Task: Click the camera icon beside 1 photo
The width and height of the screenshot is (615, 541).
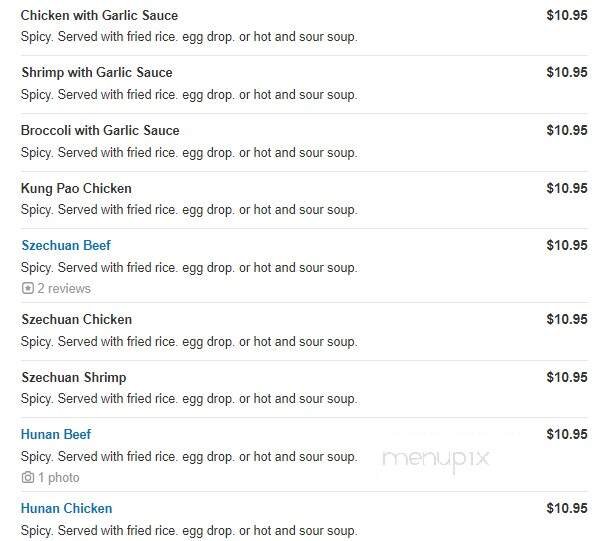Action: [x=27, y=478]
